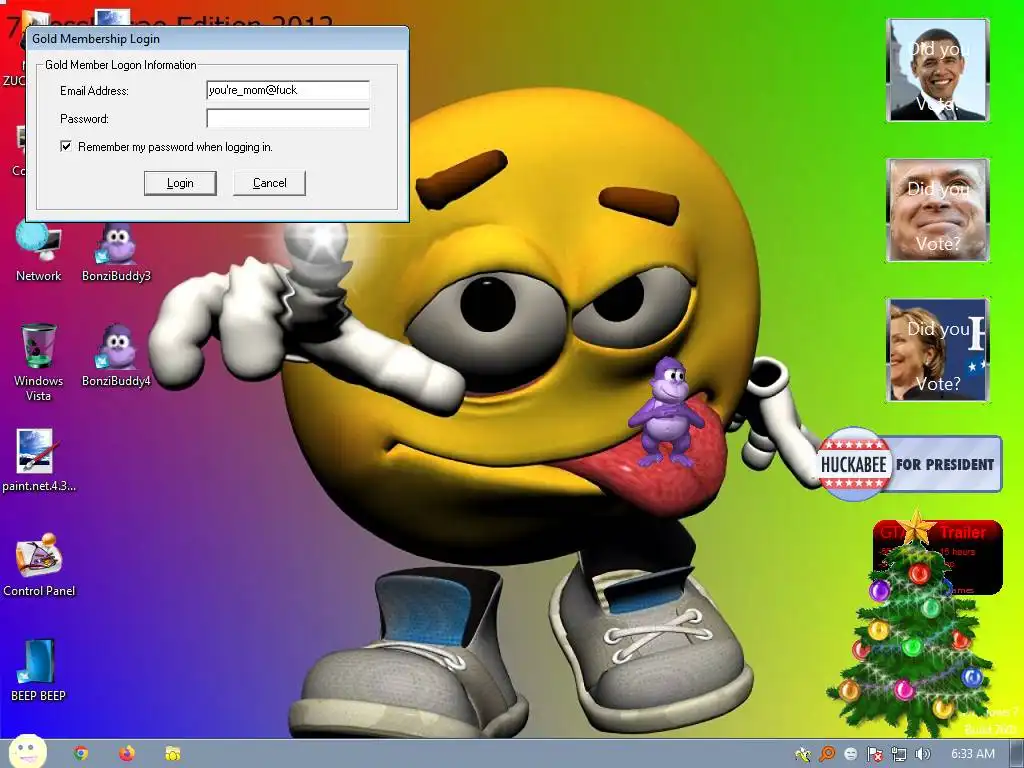The image size is (1024, 768).
Task: Open the Action Center flag tray icon
Action: (874, 754)
